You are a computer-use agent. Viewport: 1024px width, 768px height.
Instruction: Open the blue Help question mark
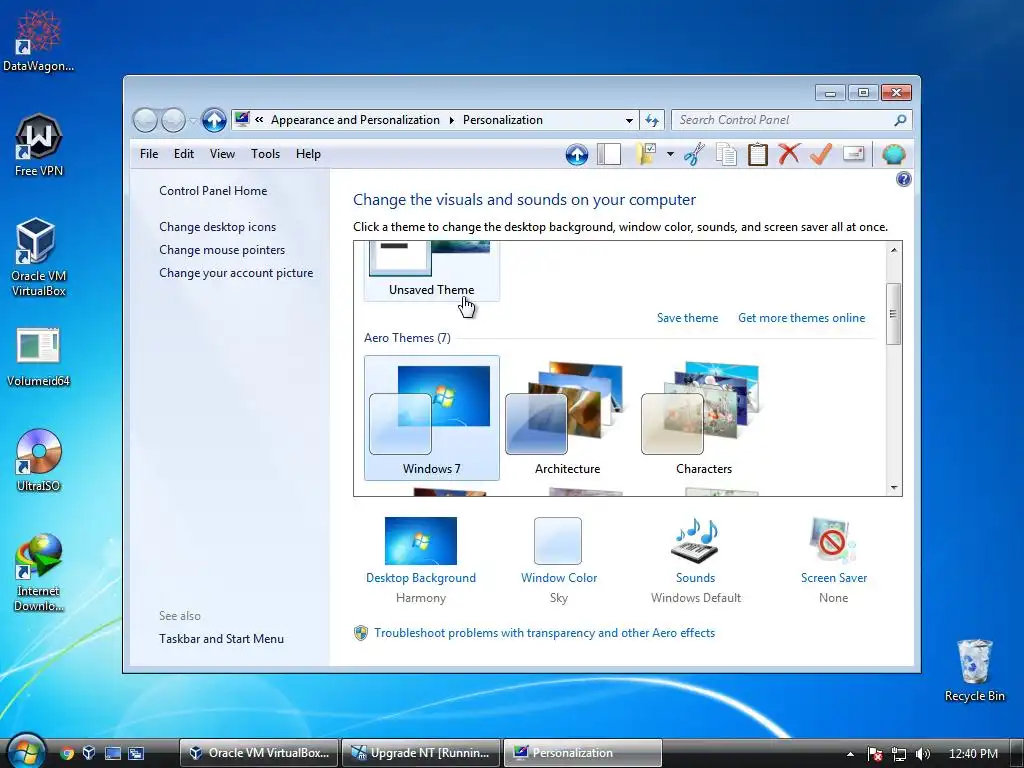click(904, 179)
